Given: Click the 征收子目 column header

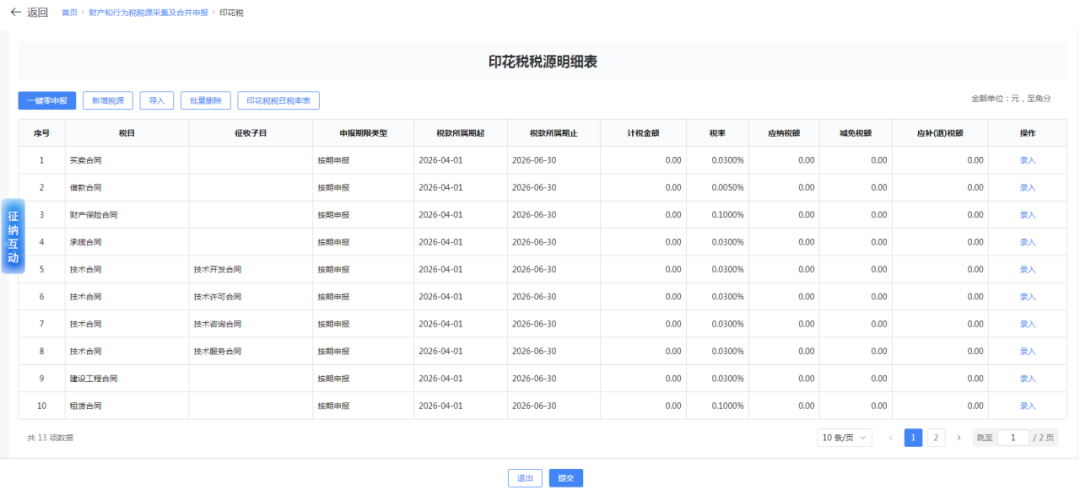Looking at the screenshot, I should [251, 133].
